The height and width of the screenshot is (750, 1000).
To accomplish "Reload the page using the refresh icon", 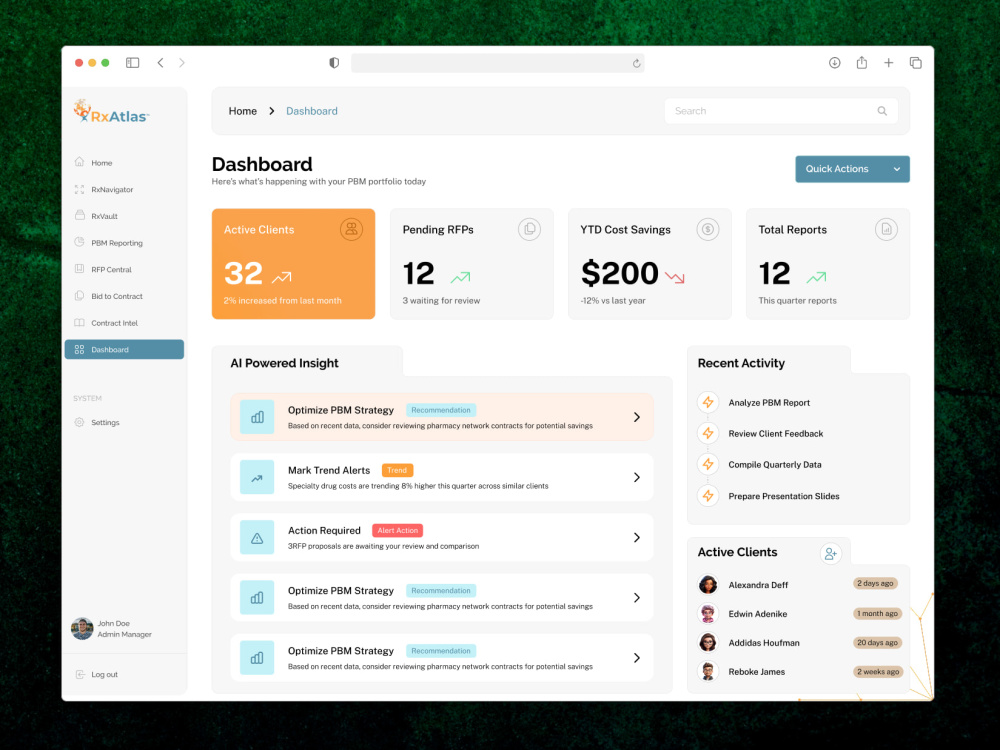I will coord(636,63).
